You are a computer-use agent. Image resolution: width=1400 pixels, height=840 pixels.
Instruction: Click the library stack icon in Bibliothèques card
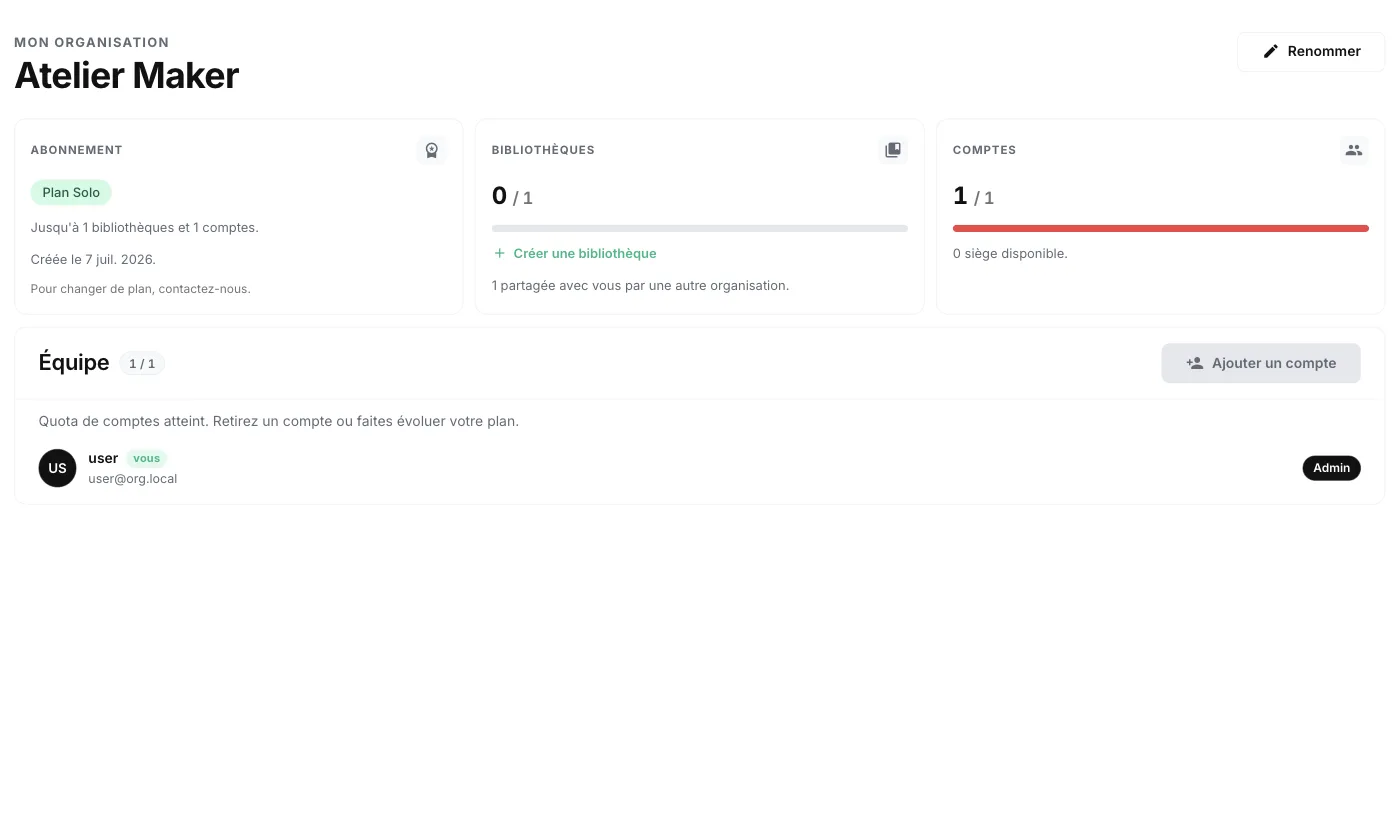click(893, 150)
